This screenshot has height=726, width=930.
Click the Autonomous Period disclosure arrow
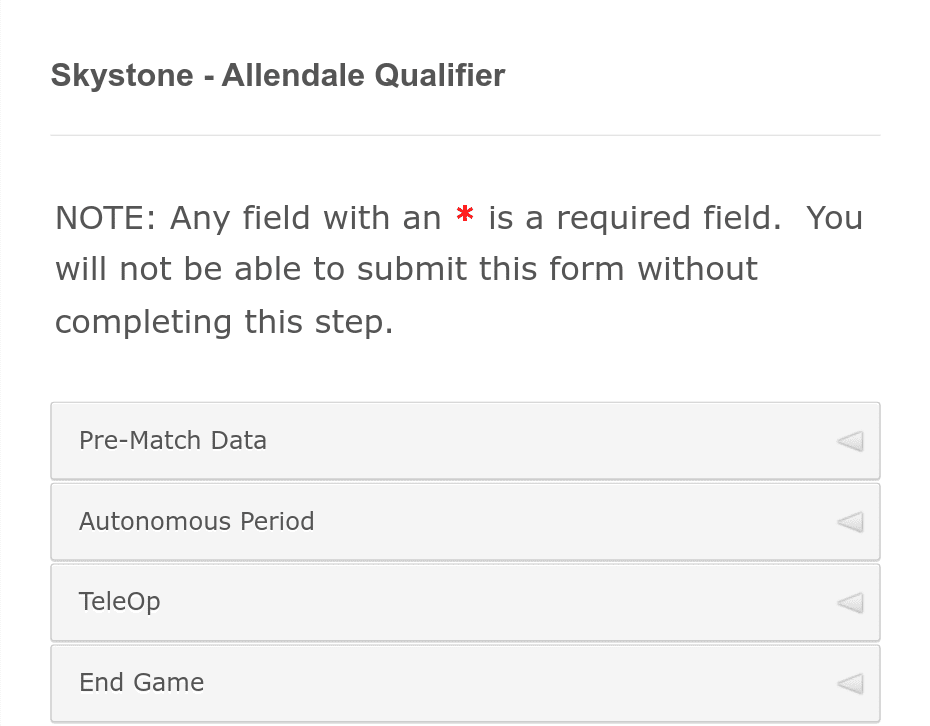[x=849, y=521]
